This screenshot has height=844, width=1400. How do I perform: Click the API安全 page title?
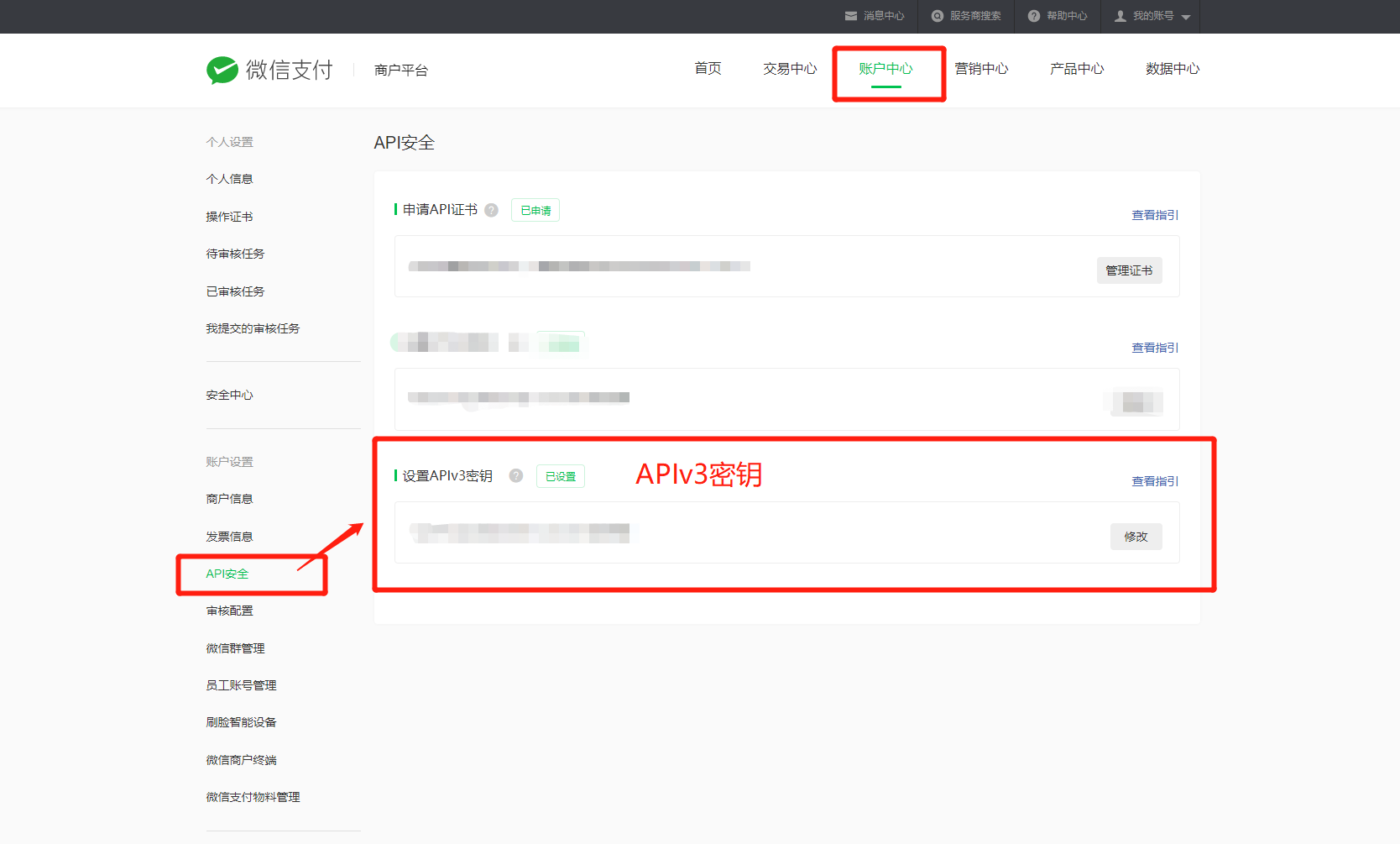click(x=405, y=143)
